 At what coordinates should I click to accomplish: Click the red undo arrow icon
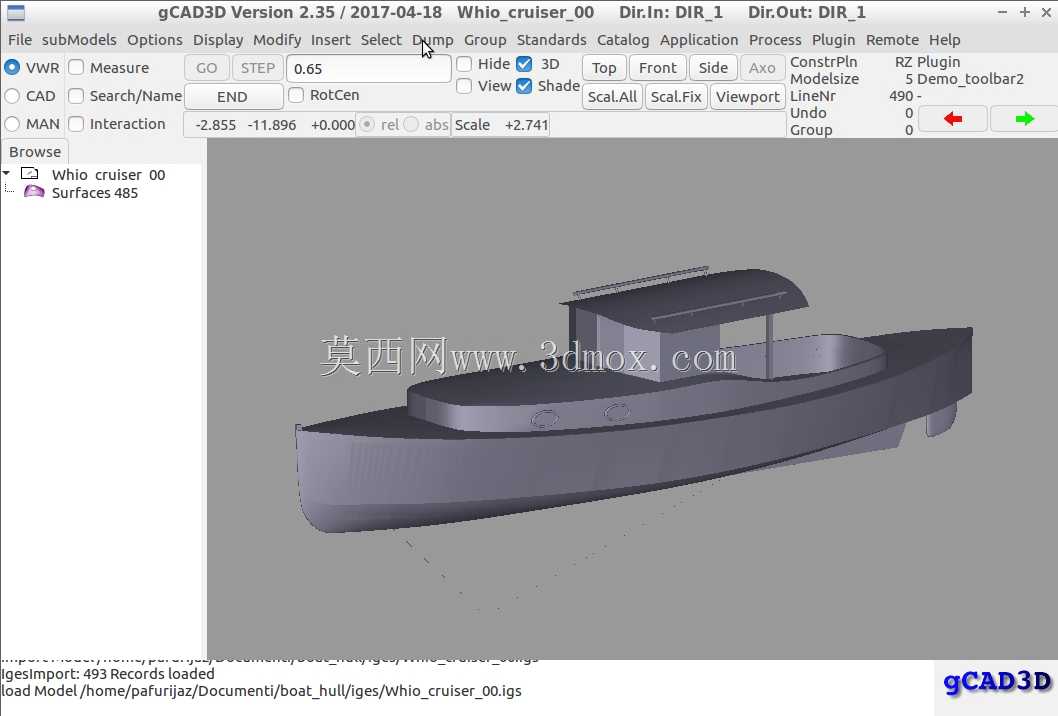tap(953, 119)
